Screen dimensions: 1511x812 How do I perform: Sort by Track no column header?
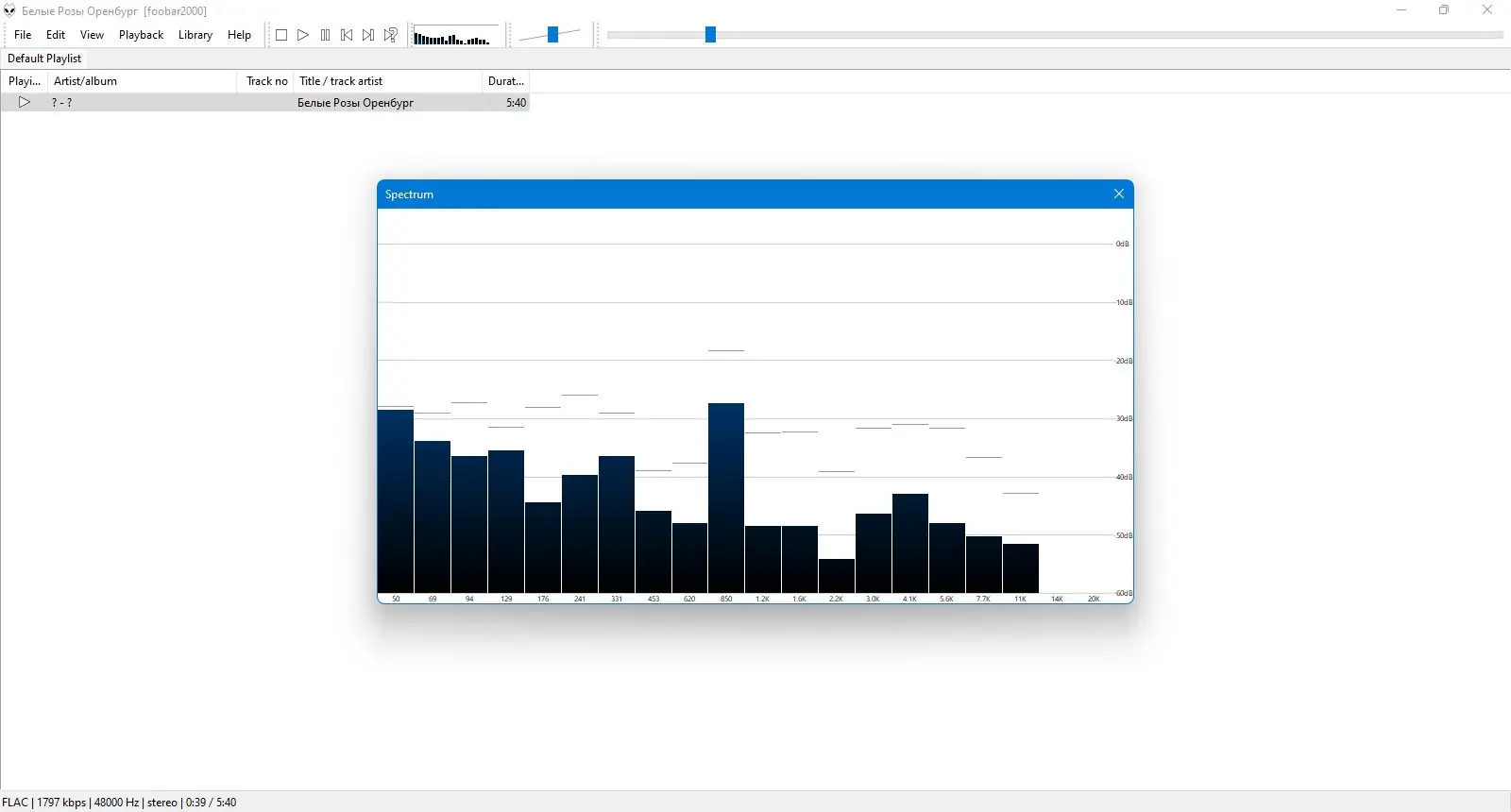tap(266, 81)
